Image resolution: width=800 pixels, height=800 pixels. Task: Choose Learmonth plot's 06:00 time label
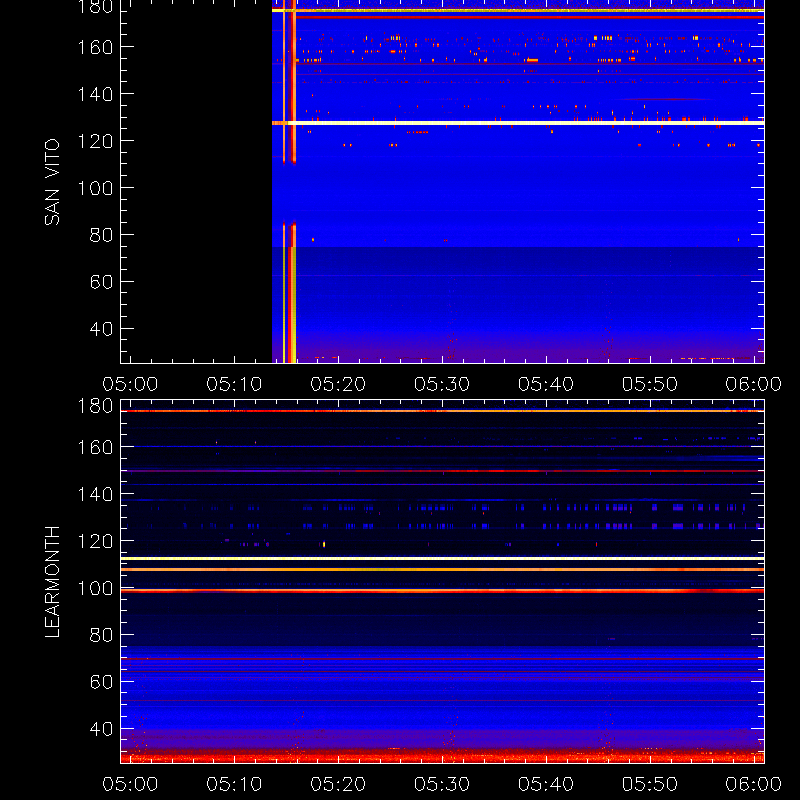(754, 784)
